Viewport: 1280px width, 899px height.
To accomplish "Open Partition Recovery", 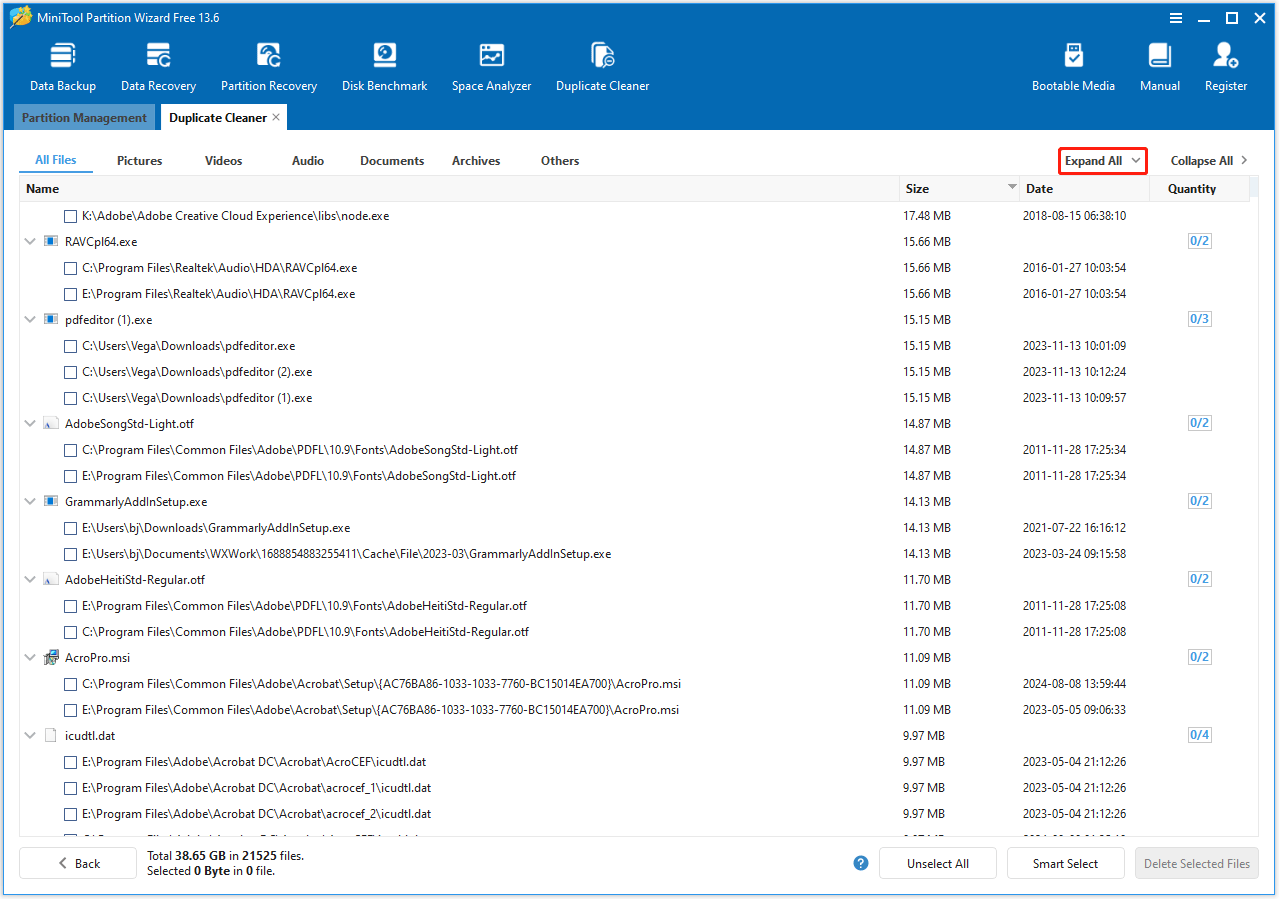I will [x=268, y=64].
